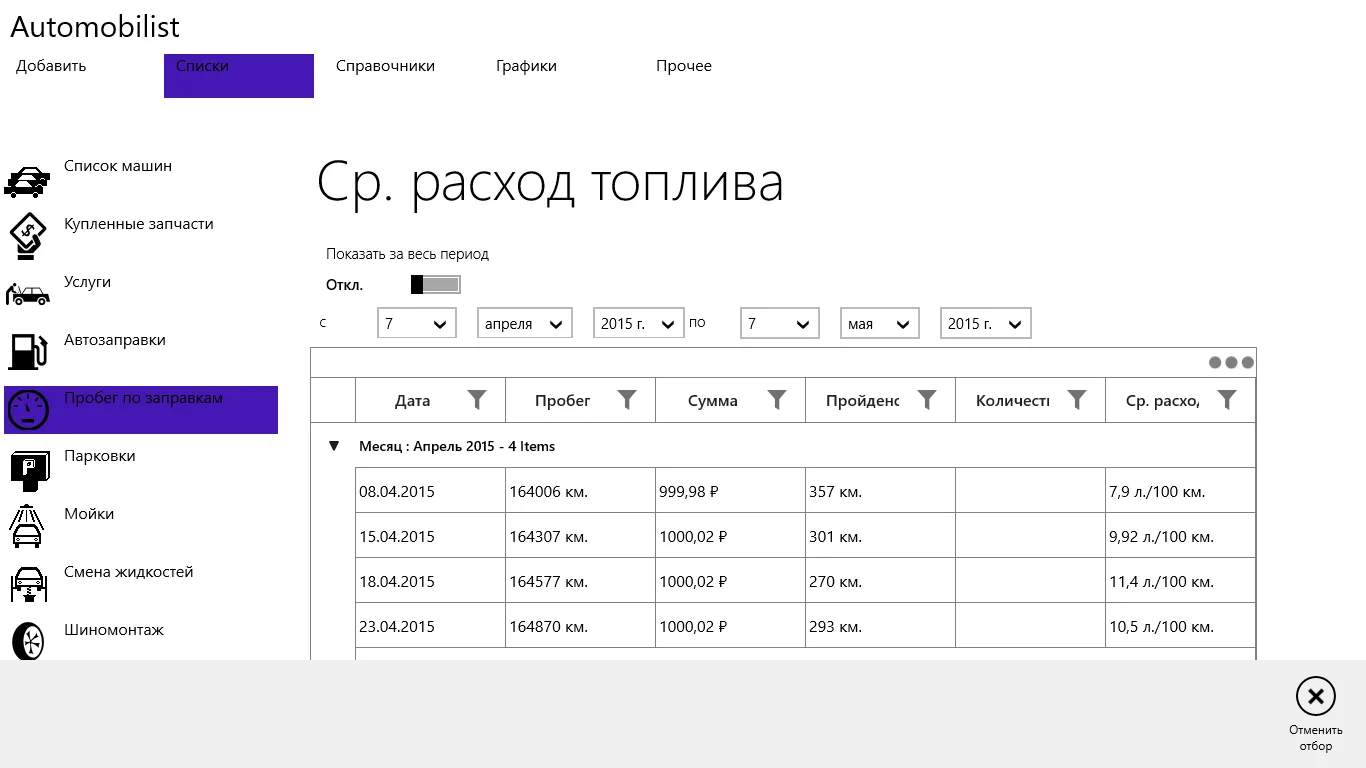Click the odometer gauge icon
The height and width of the screenshot is (768, 1366).
tap(27, 410)
